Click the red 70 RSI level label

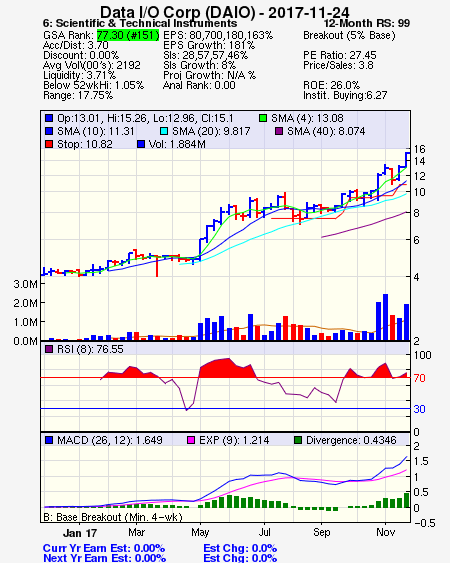419,378
